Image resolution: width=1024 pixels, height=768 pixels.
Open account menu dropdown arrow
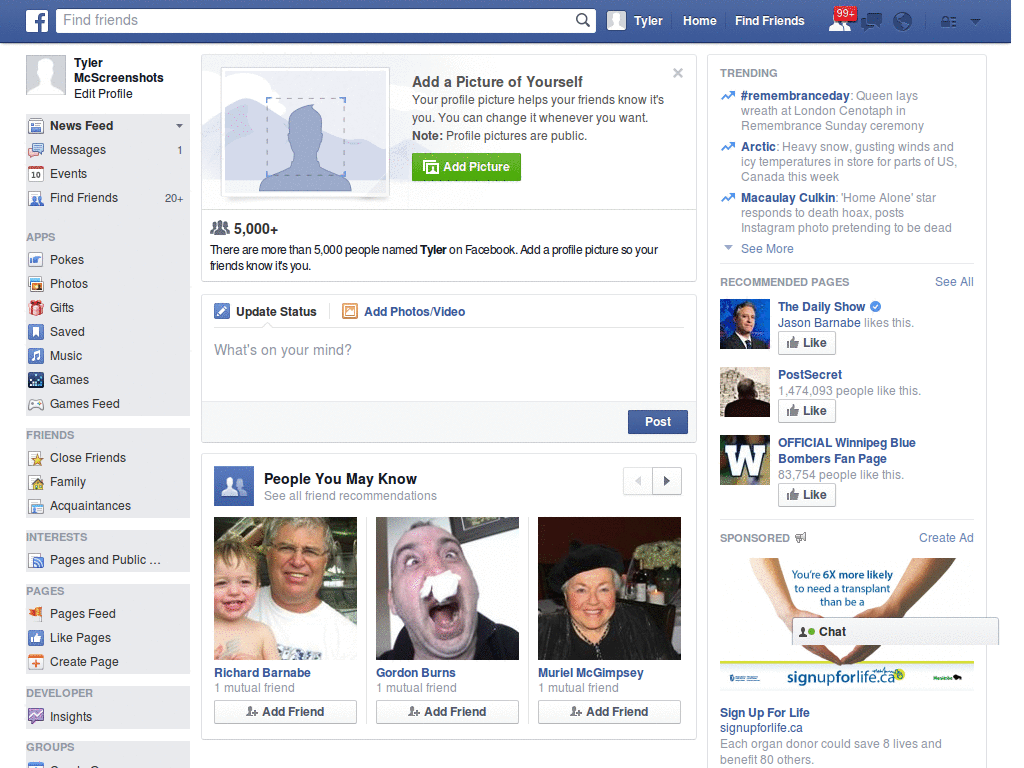click(976, 22)
